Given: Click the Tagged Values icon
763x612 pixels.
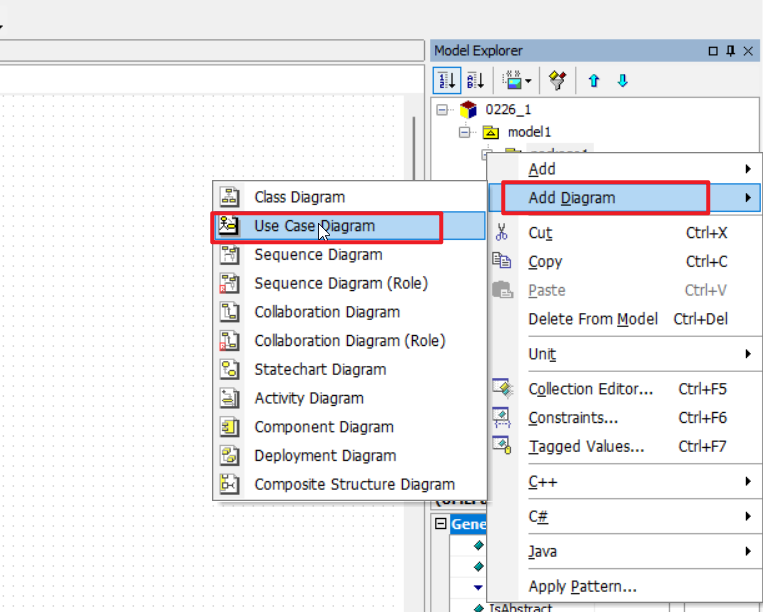Looking at the screenshot, I should [501, 445].
